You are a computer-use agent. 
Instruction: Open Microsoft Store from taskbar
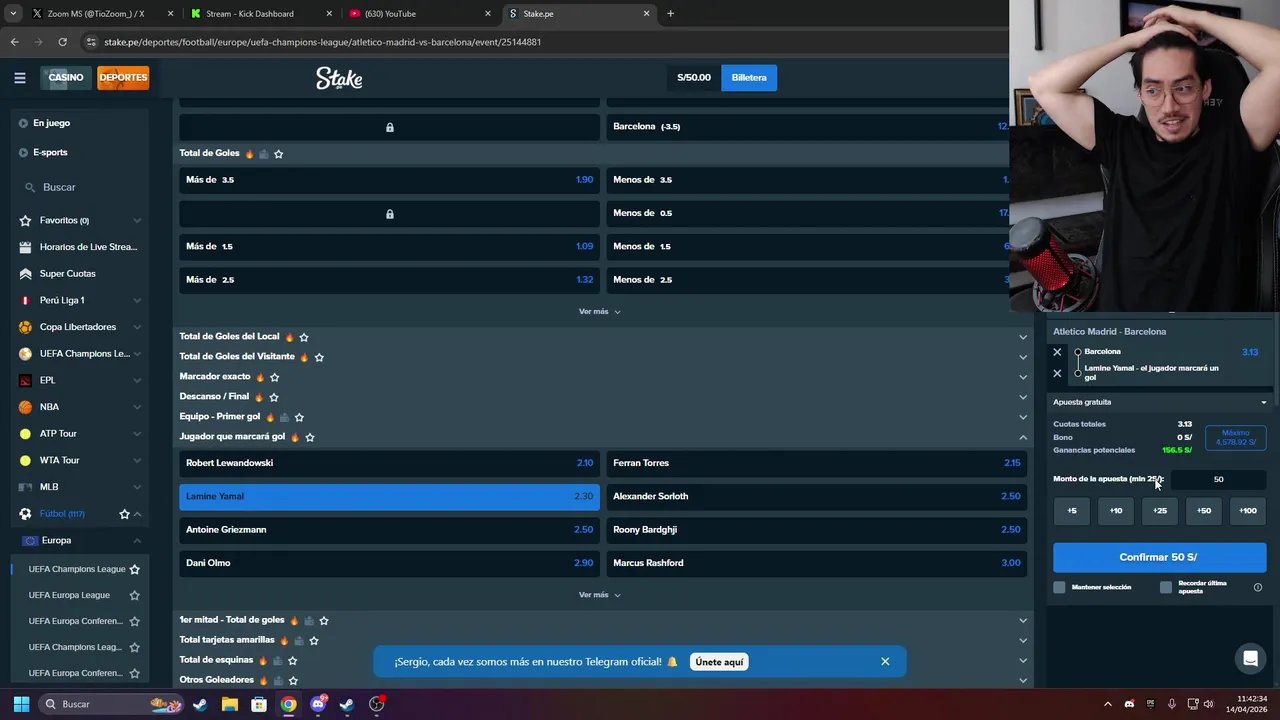tap(259, 704)
